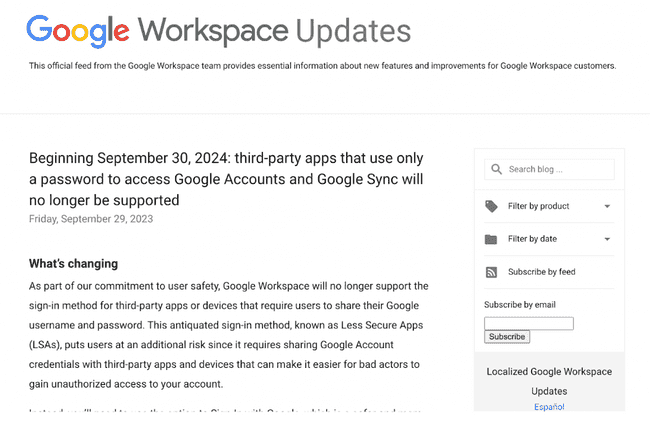Focus the Search blog field

[x=549, y=169]
